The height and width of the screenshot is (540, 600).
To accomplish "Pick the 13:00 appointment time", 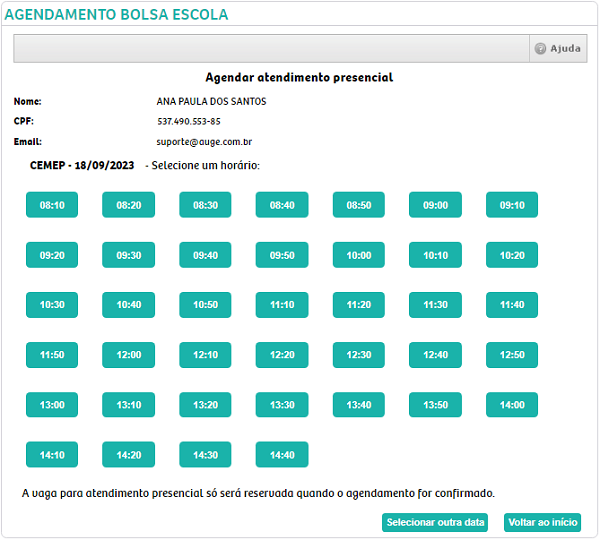I will pos(52,405).
